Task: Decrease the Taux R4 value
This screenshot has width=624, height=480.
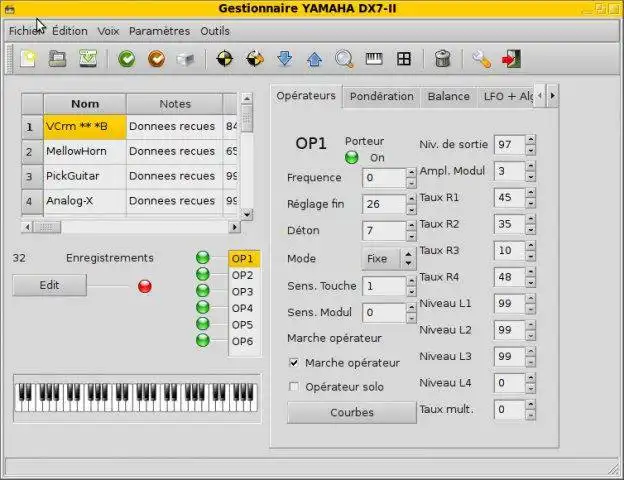Action: coord(530,283)
